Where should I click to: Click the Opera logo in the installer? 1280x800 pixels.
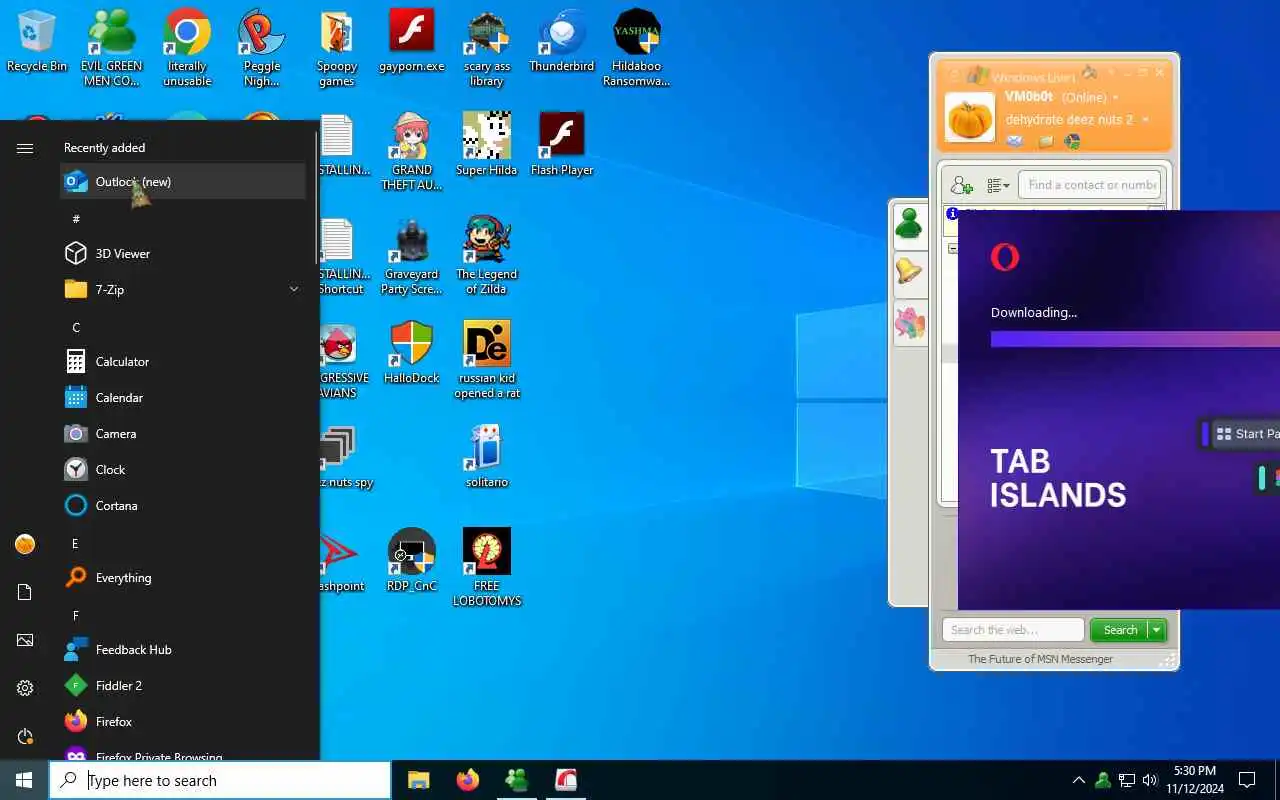pyautogui.click(x=1005, y=257)
